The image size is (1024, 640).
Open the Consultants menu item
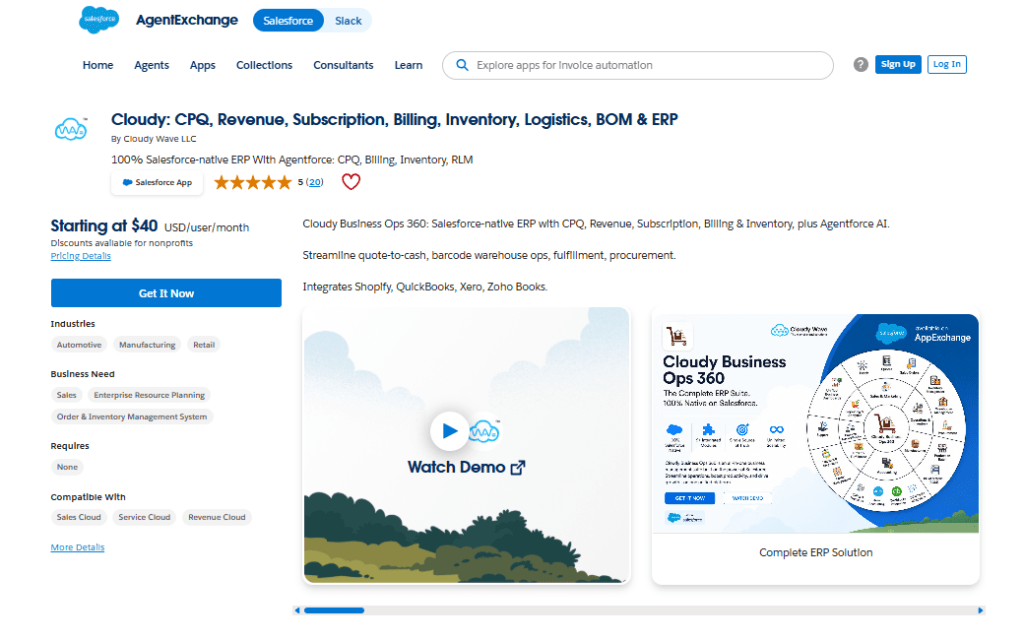343,65
